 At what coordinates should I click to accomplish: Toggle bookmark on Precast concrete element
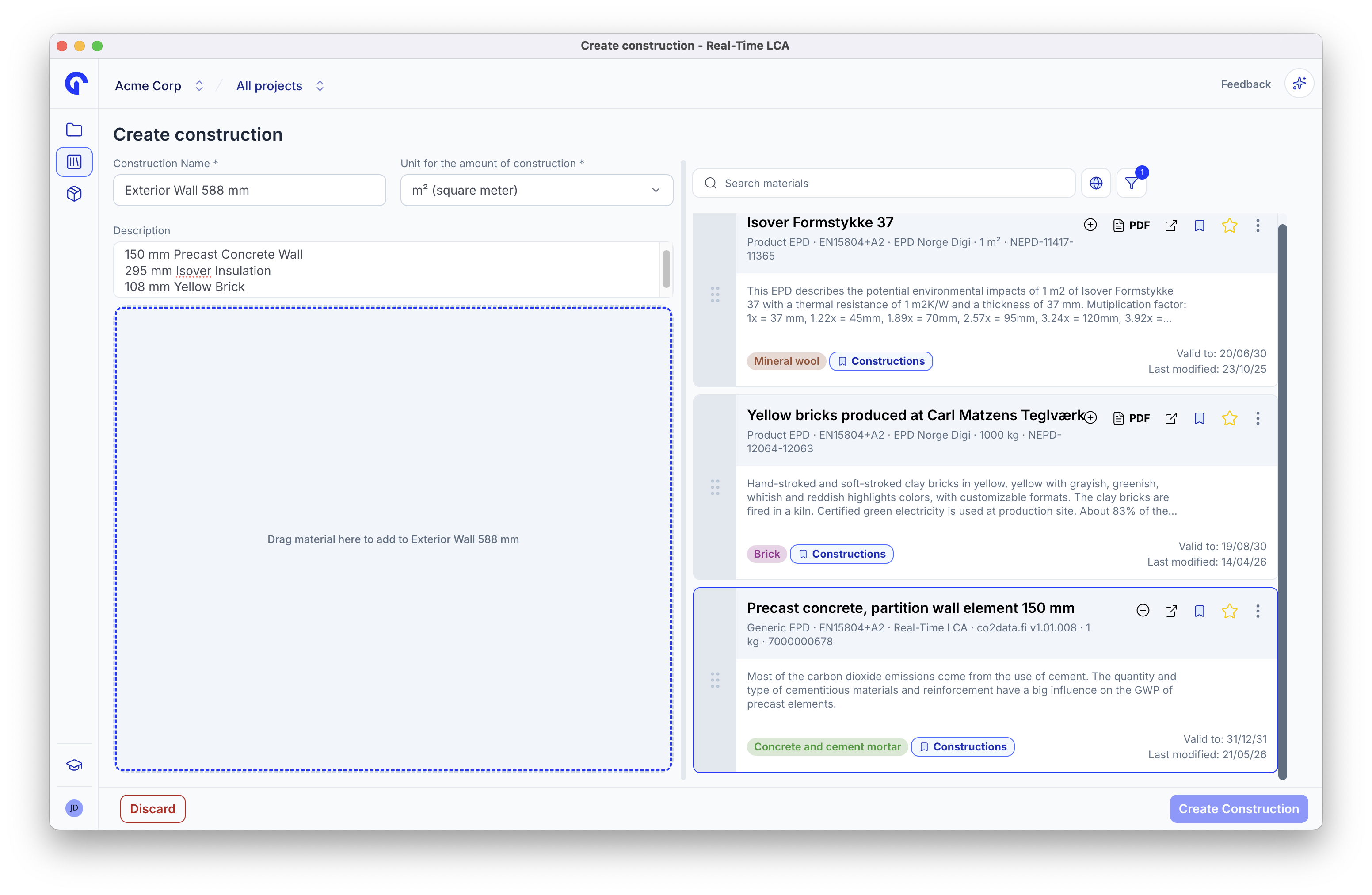(x=1199, y=610)
